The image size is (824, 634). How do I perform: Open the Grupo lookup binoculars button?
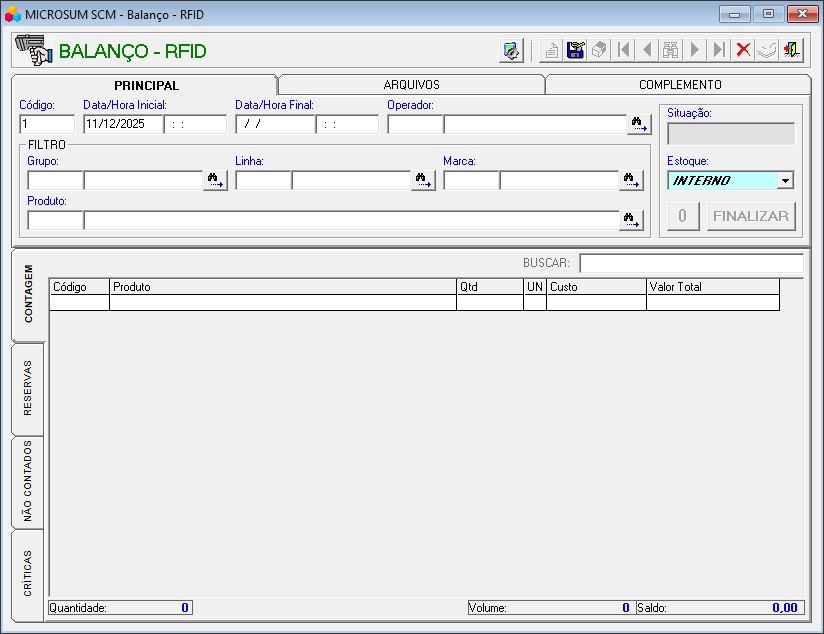pyautogui.click(x=215, y=180)
